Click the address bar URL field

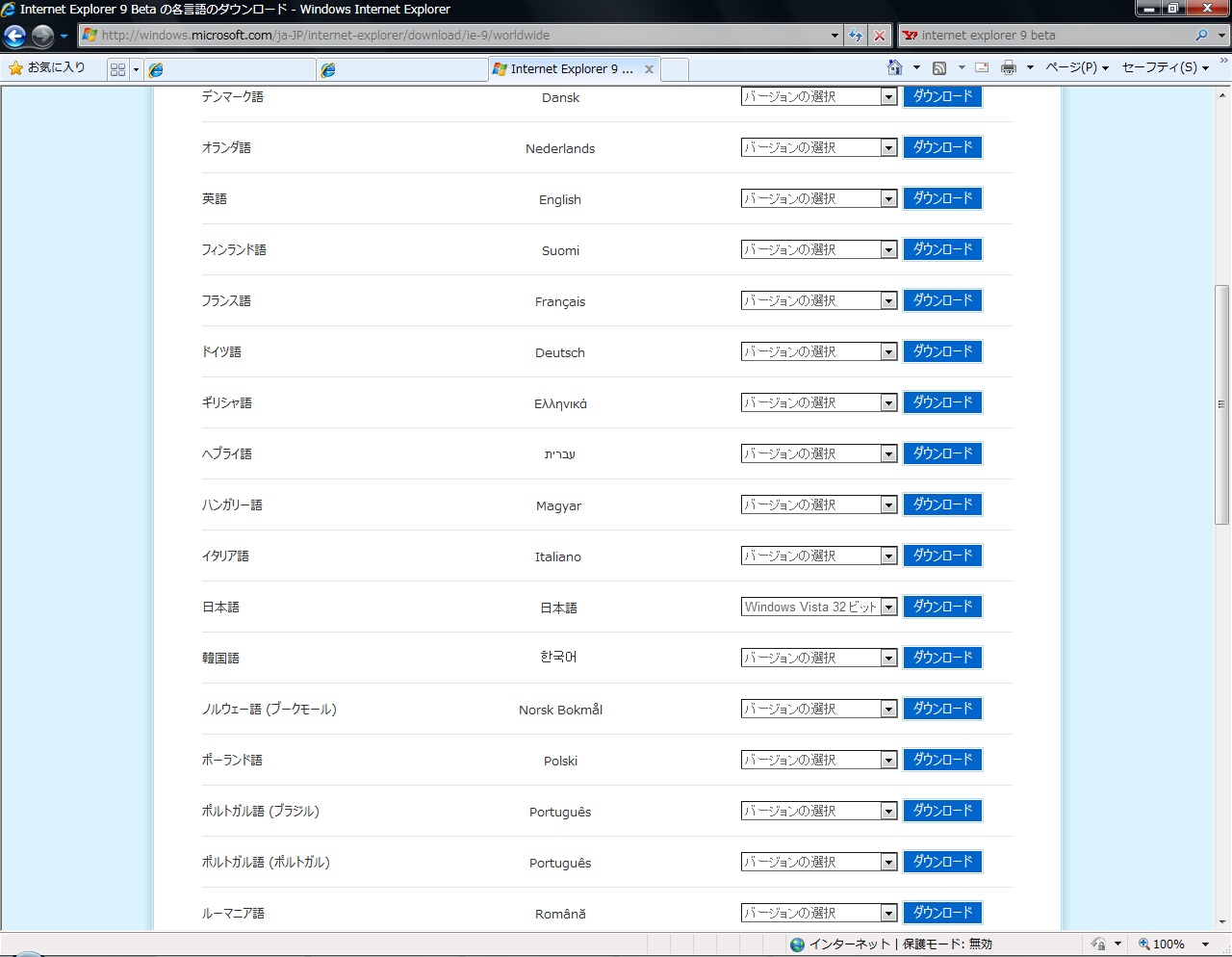[x=452, y=36]
